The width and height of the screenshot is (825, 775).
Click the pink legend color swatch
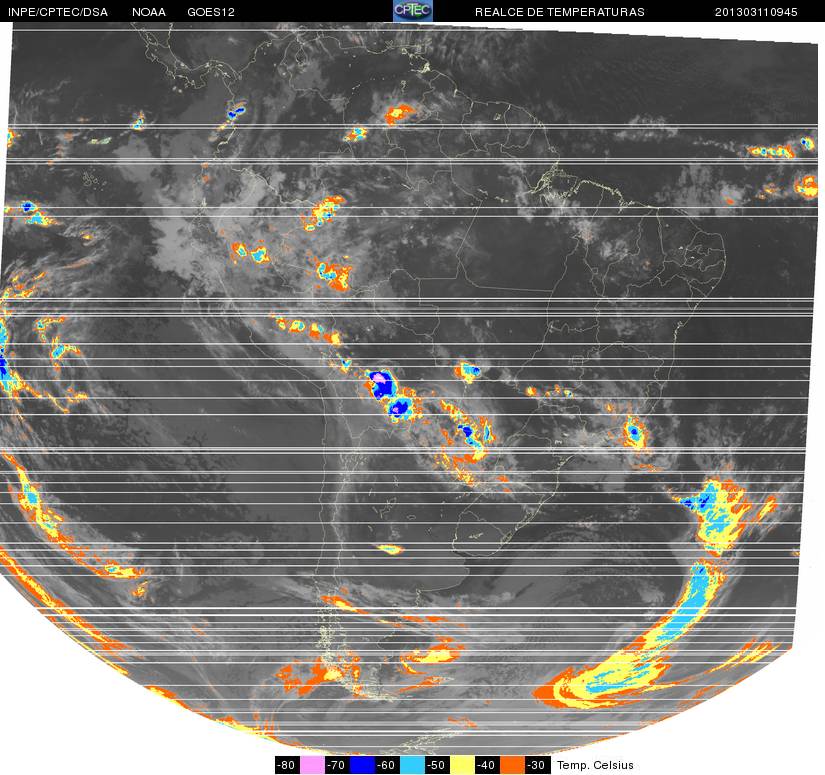pyautogui.click(x=312, y=765)
